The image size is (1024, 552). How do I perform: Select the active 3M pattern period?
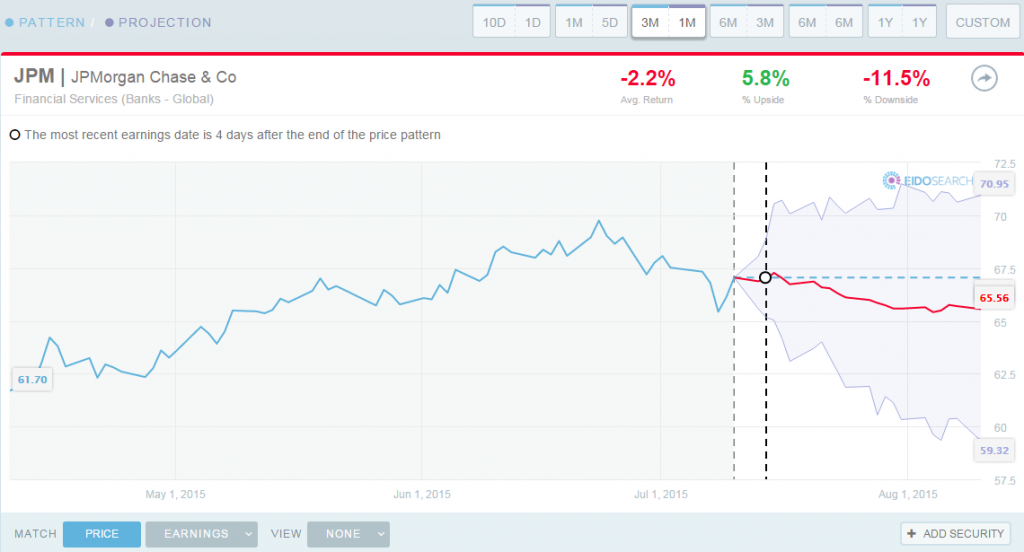click(x=650, y=22)
